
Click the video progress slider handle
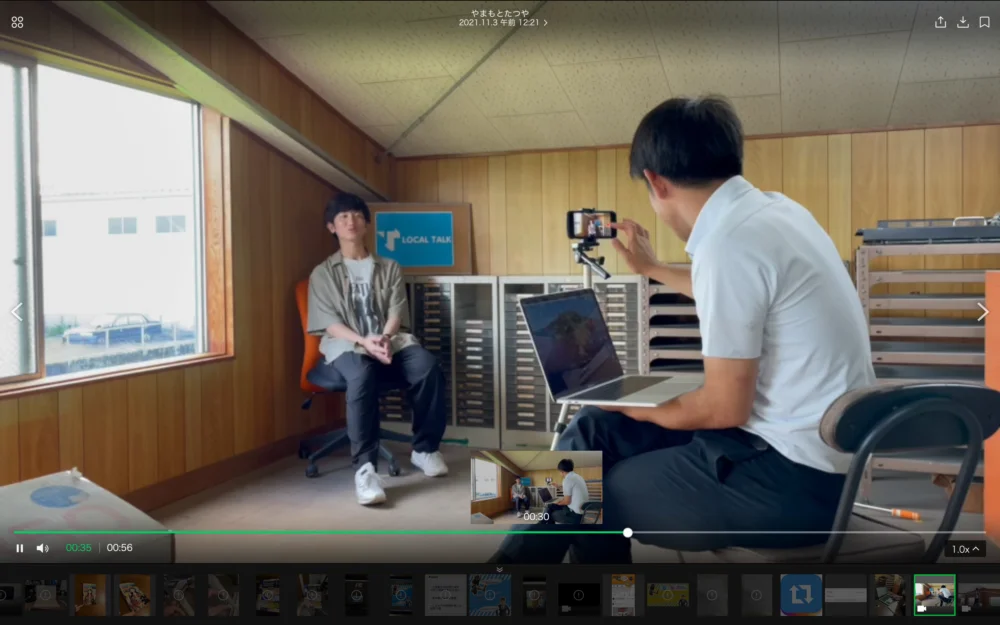click(x=627, y=532)
